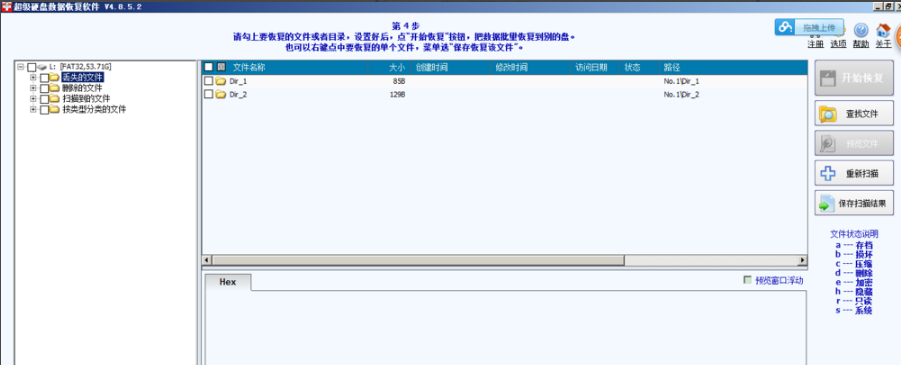
Task: Click the file list scrollbar right arrow
Action: point(803,260)
